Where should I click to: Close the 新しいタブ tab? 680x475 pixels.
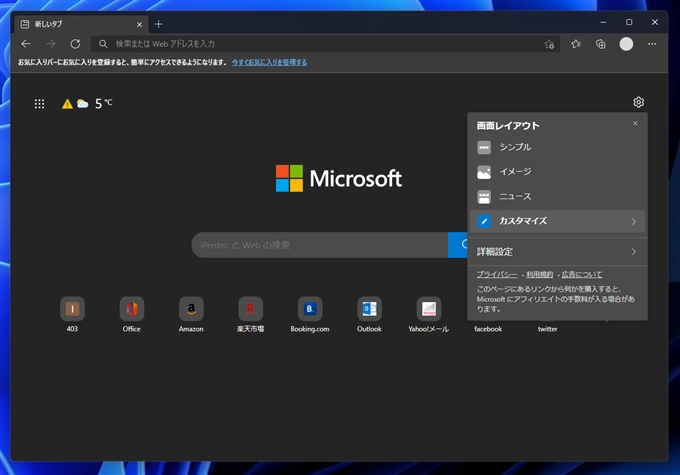tap(139, 24)
